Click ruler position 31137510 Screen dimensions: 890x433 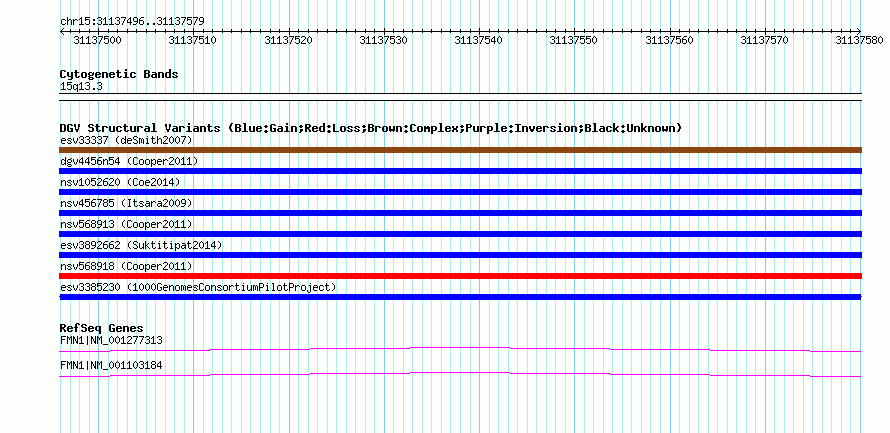point(194,41)
